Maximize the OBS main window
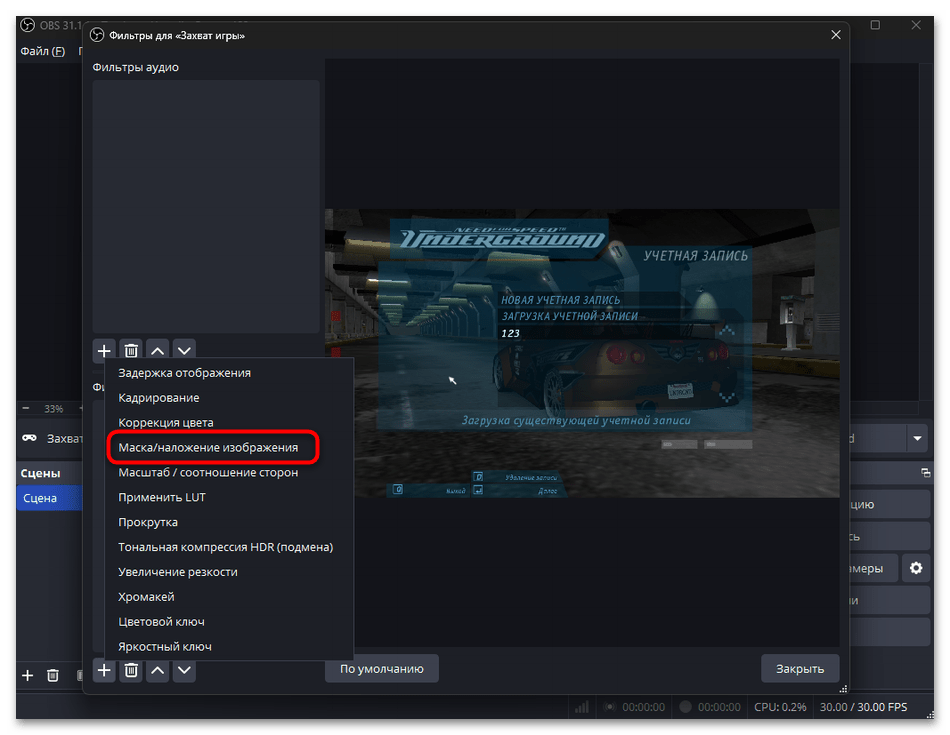Image resolution: width=950 pixels, height=735 pixels. [x=875, y=25]
